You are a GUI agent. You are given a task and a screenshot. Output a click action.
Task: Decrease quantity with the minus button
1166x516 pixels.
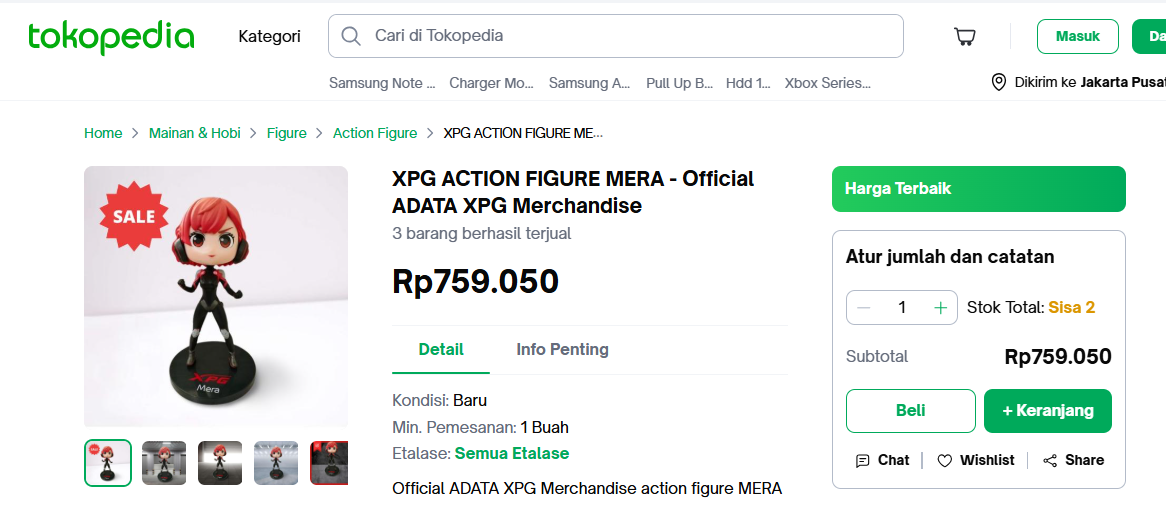click(x=864, y=308)
